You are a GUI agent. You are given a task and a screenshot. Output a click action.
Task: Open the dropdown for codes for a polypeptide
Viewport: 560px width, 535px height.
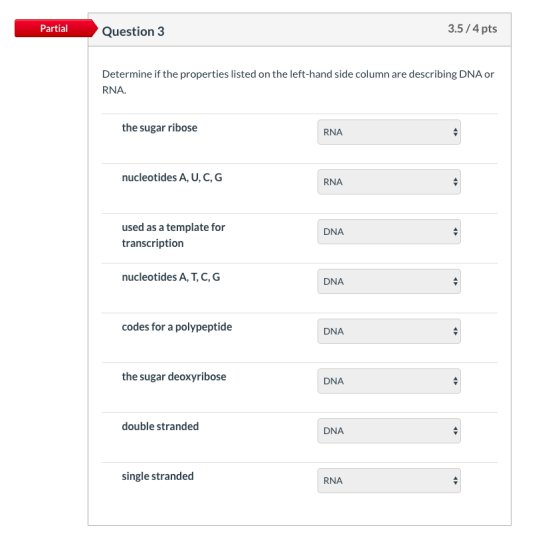(x=389, y=331)
